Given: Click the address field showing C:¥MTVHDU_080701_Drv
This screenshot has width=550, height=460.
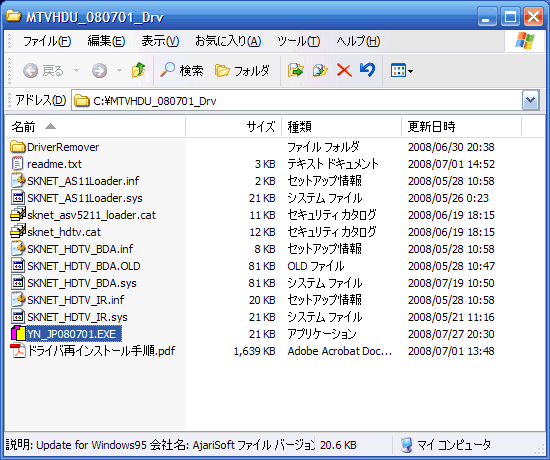Looking at the screenshot, I should coord(297,101).
